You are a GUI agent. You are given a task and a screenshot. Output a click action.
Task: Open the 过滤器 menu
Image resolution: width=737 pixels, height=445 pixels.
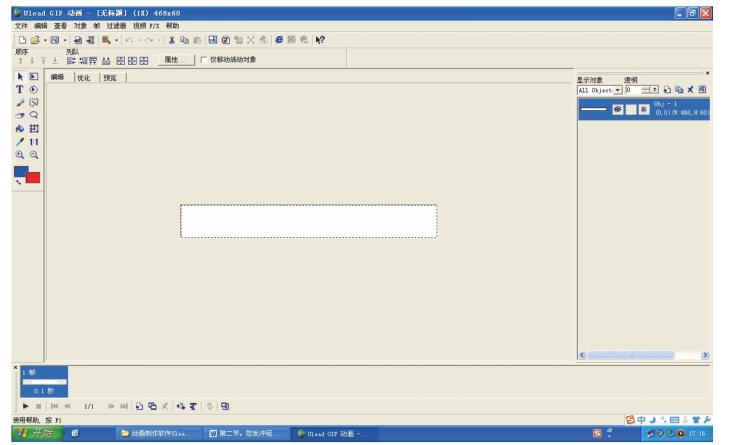(116, 26)
